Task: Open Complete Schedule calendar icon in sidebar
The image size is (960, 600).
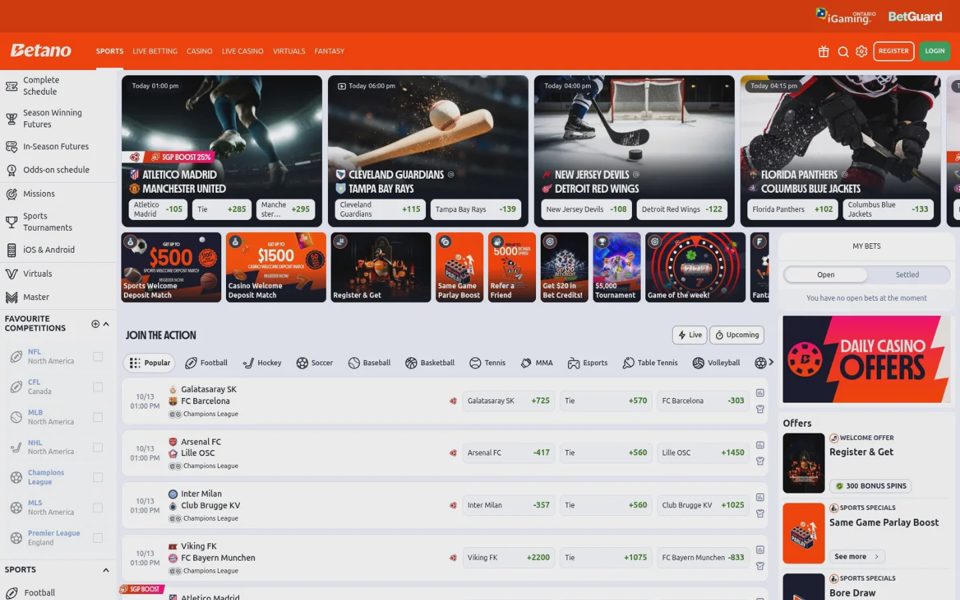Action: point(12,86)
